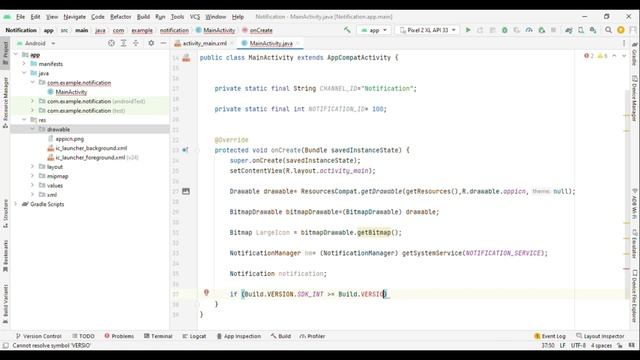640x360 pixels.
Task: Open the Event Log
Action: point(550,336)
